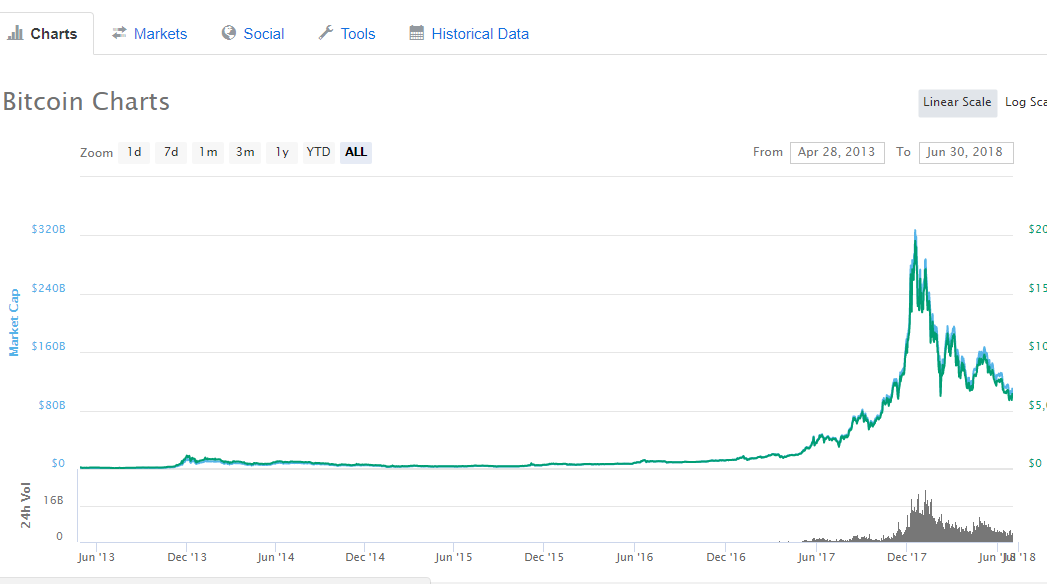The image size is (1047, 584).
Task: Set zoom range to 1d
Action: (134, 152)
